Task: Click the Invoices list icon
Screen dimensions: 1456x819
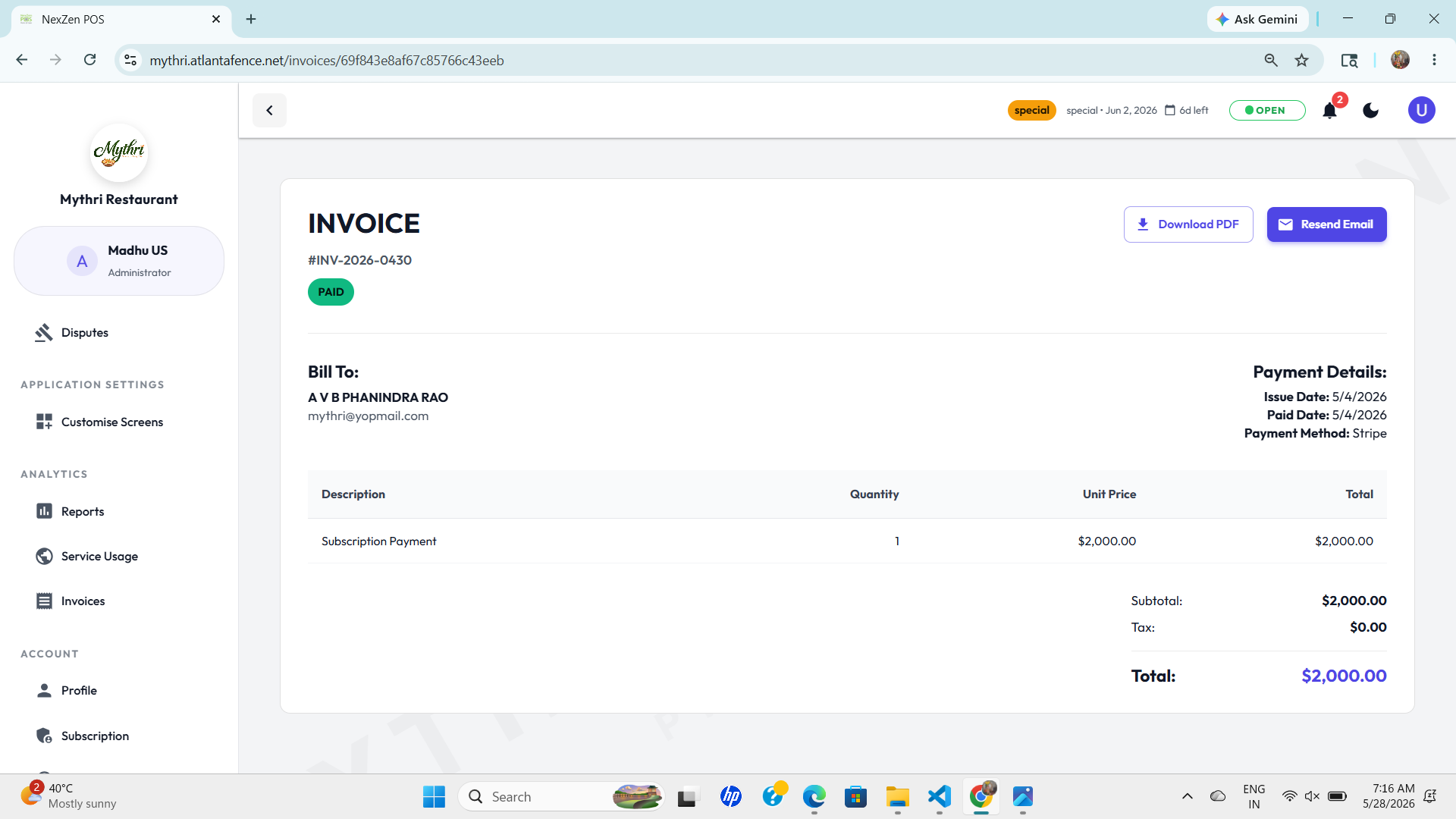Action: pyautogui.click(x=44, y=601)
